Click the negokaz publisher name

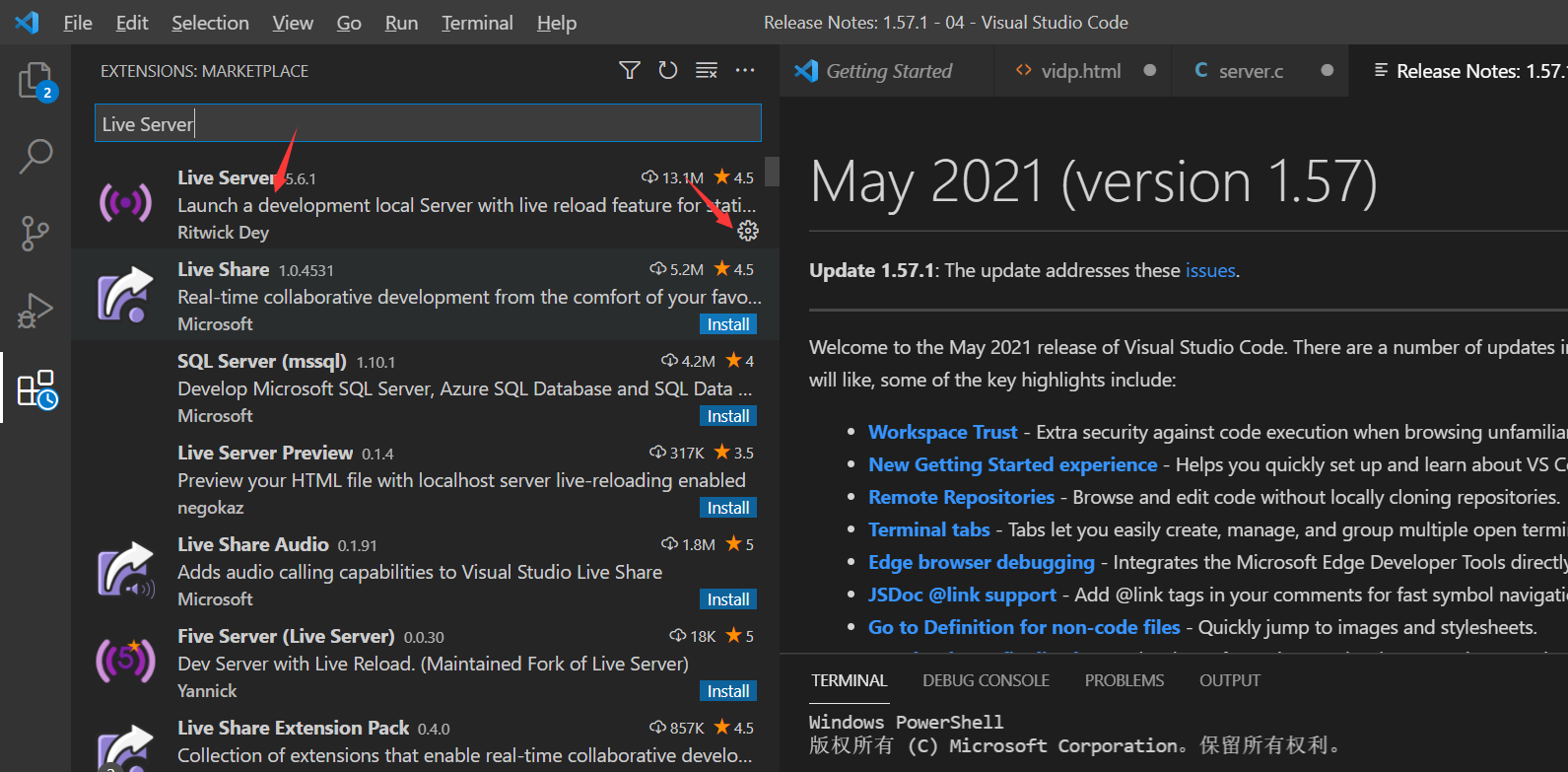(x=210, y=508)
